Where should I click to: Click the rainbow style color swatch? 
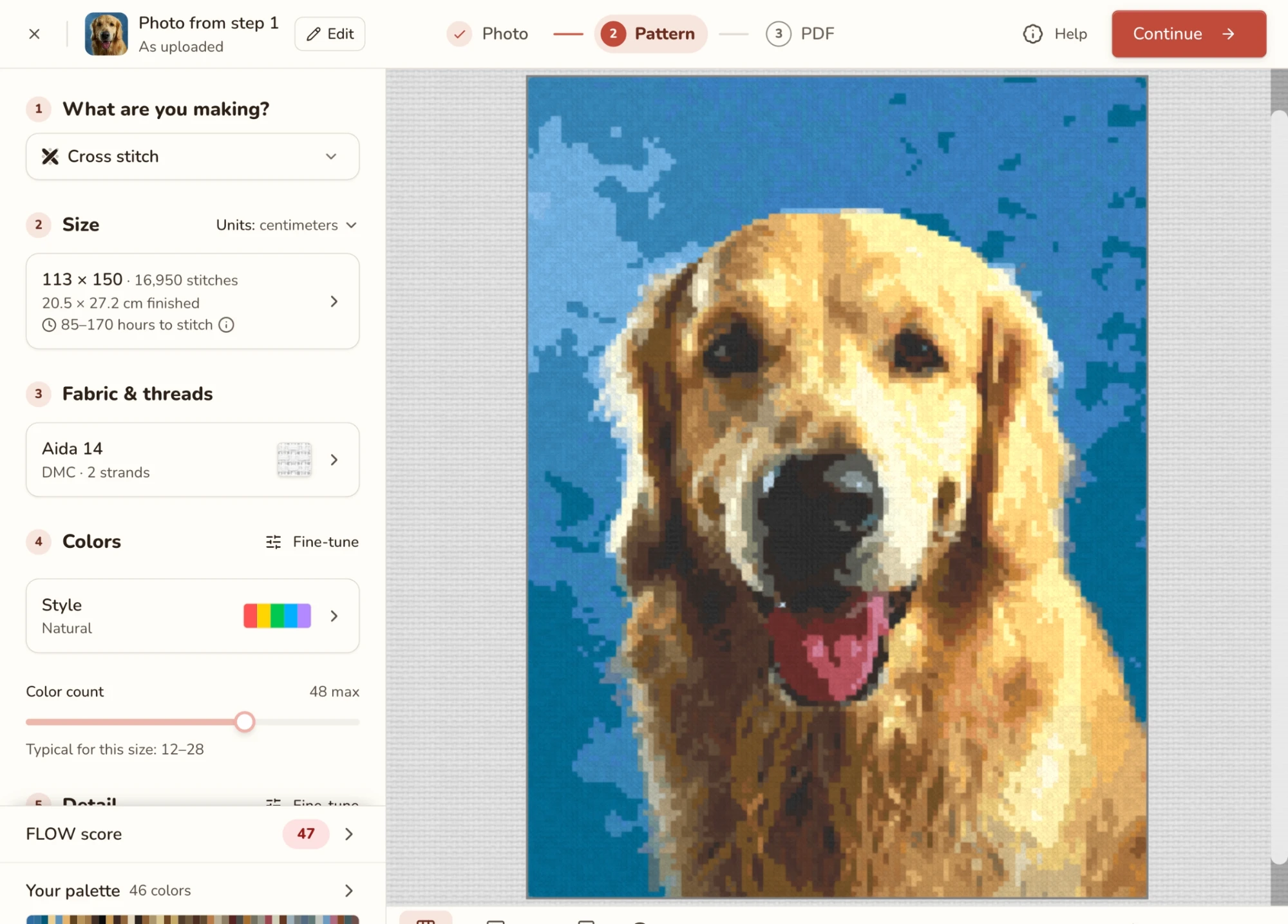[277, 616]
